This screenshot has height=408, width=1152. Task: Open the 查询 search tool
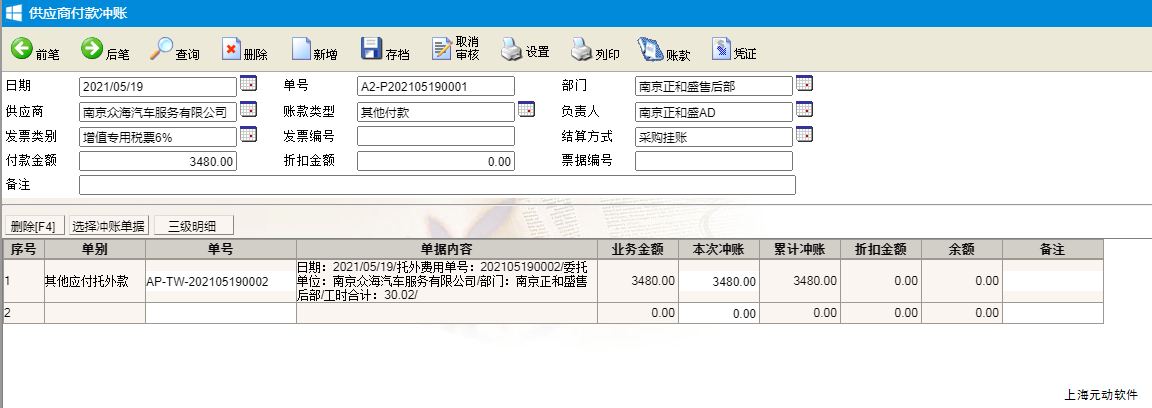162,48
